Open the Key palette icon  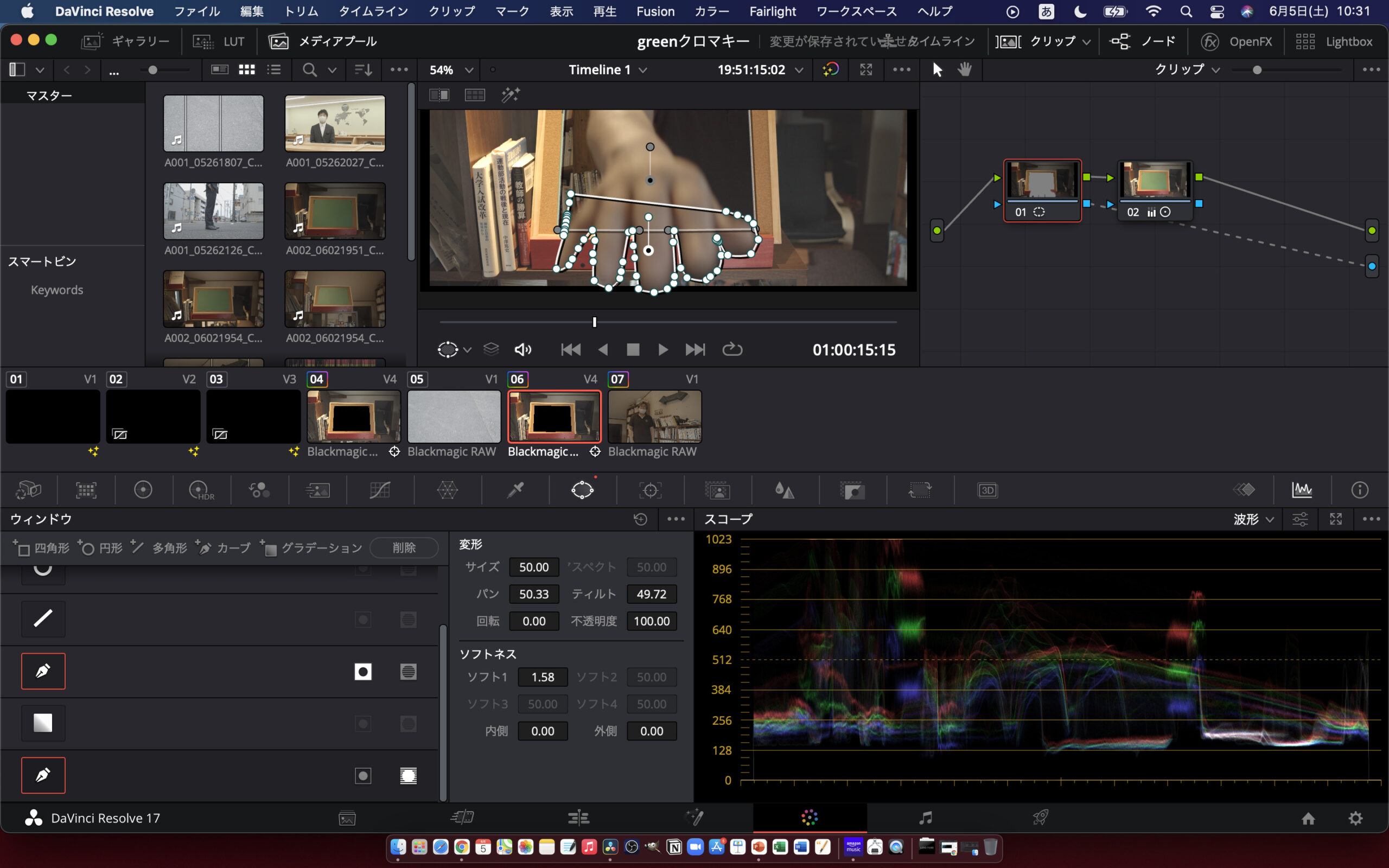tap(852, 490)
